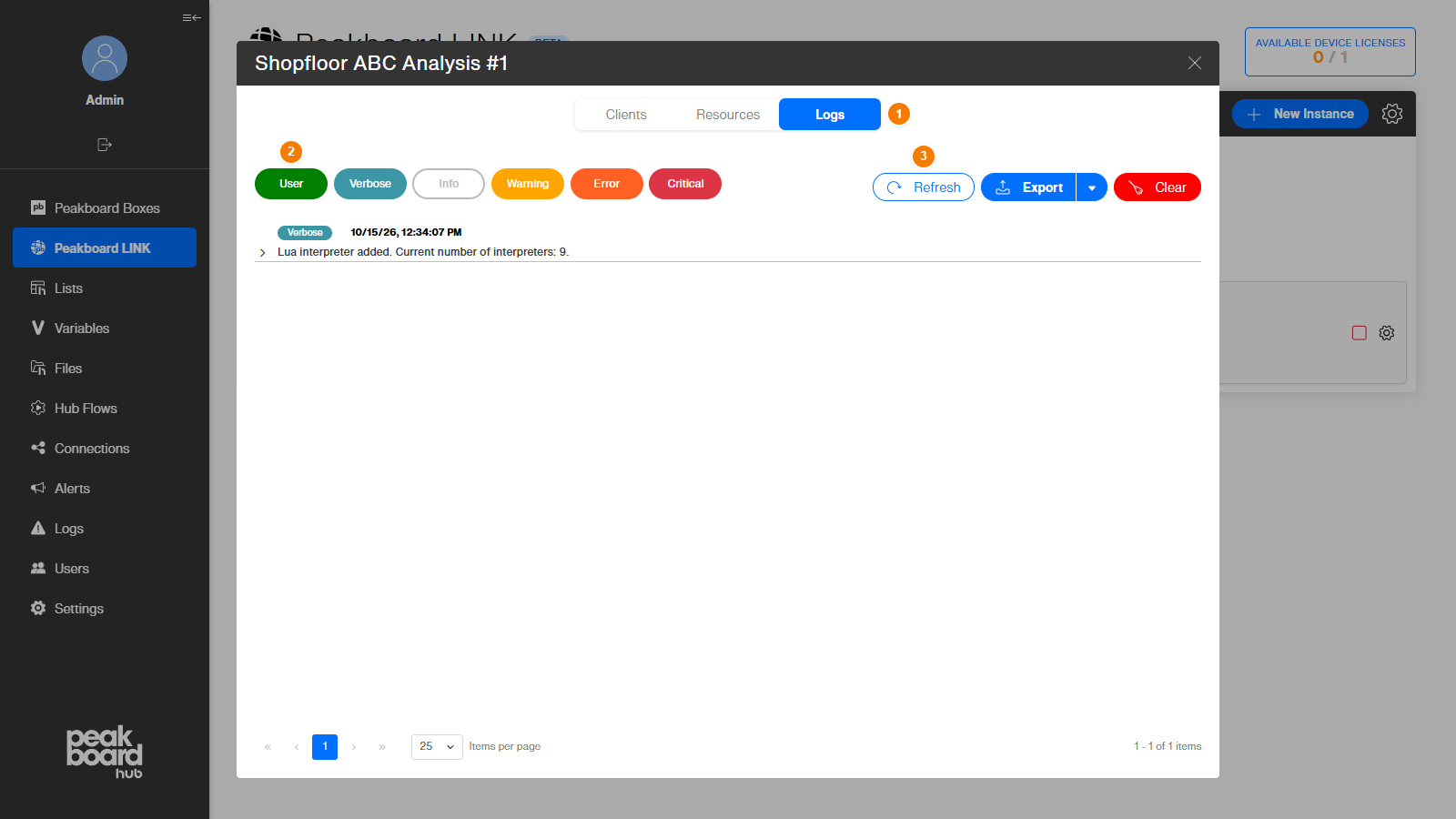Close the Shopfloor ABC Analysis dialog
Screen dimensions: 1456x819
(x=1195, y=63)
